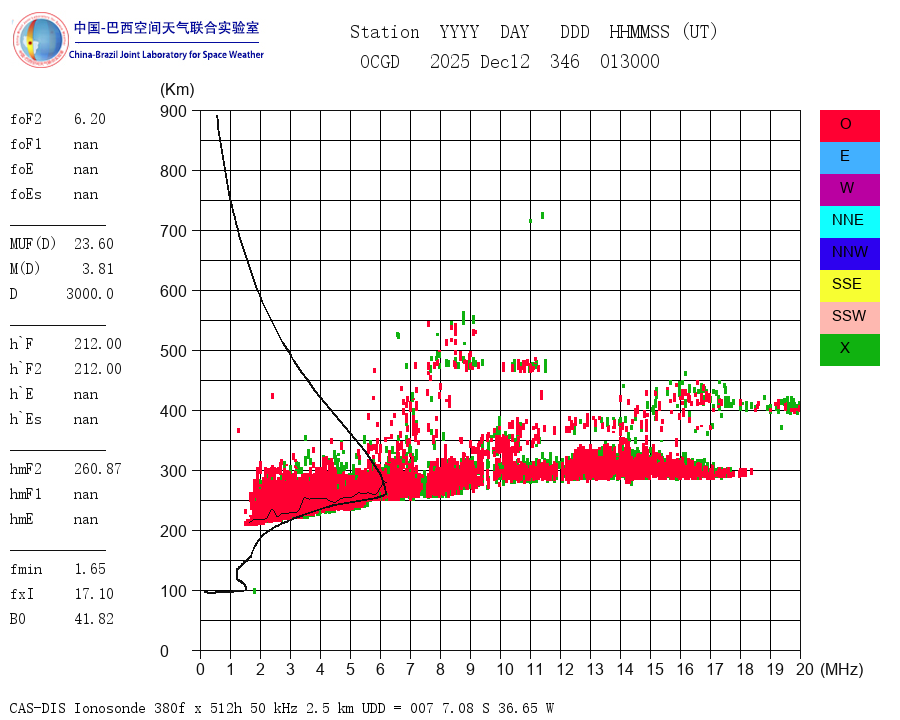This screenshot has width=900, height=720.
Task: Click the China-Brazil Joint Laboratory globe logo
Action: [41, 40]
